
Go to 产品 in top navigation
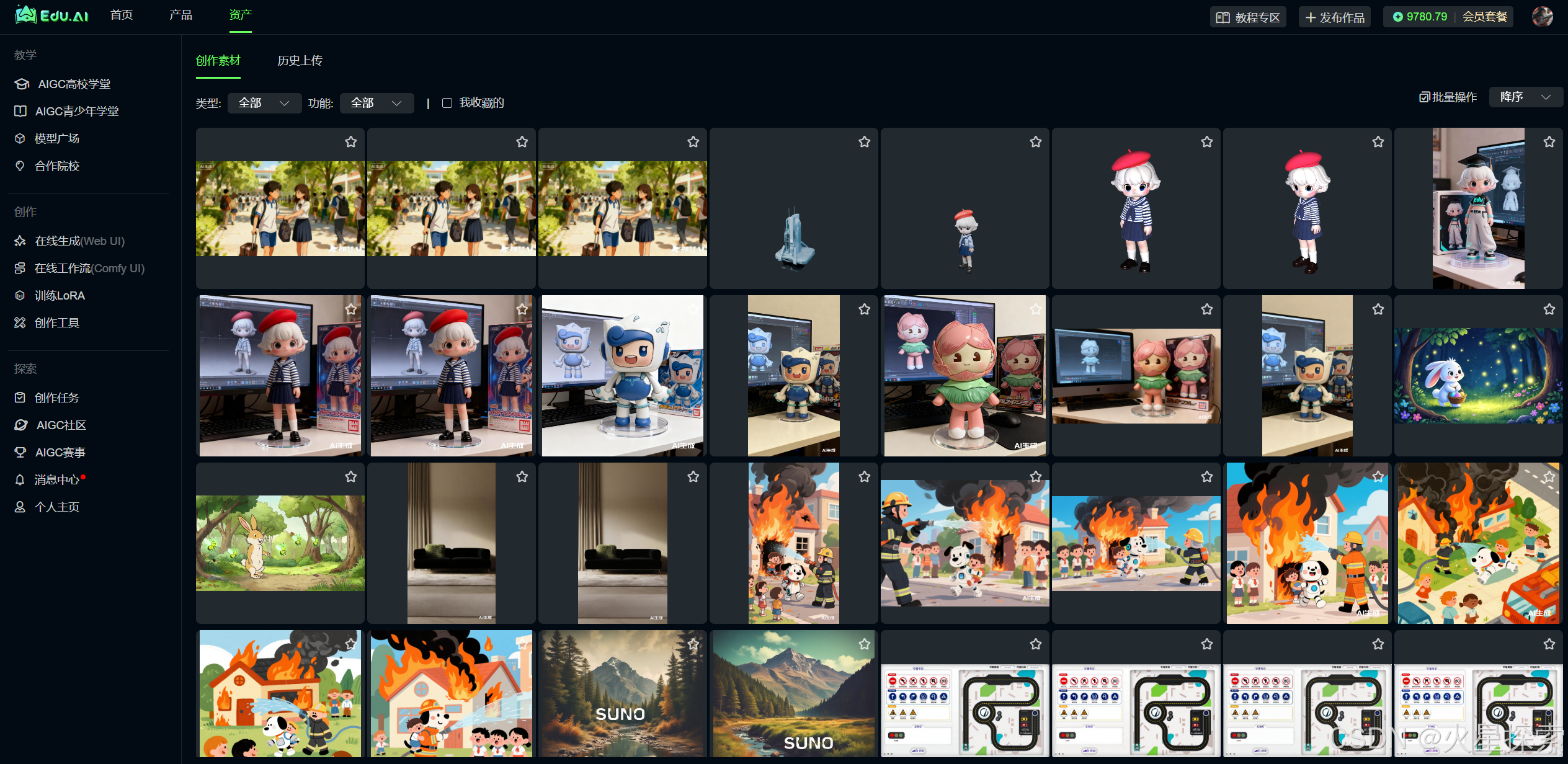coord(180,15)
